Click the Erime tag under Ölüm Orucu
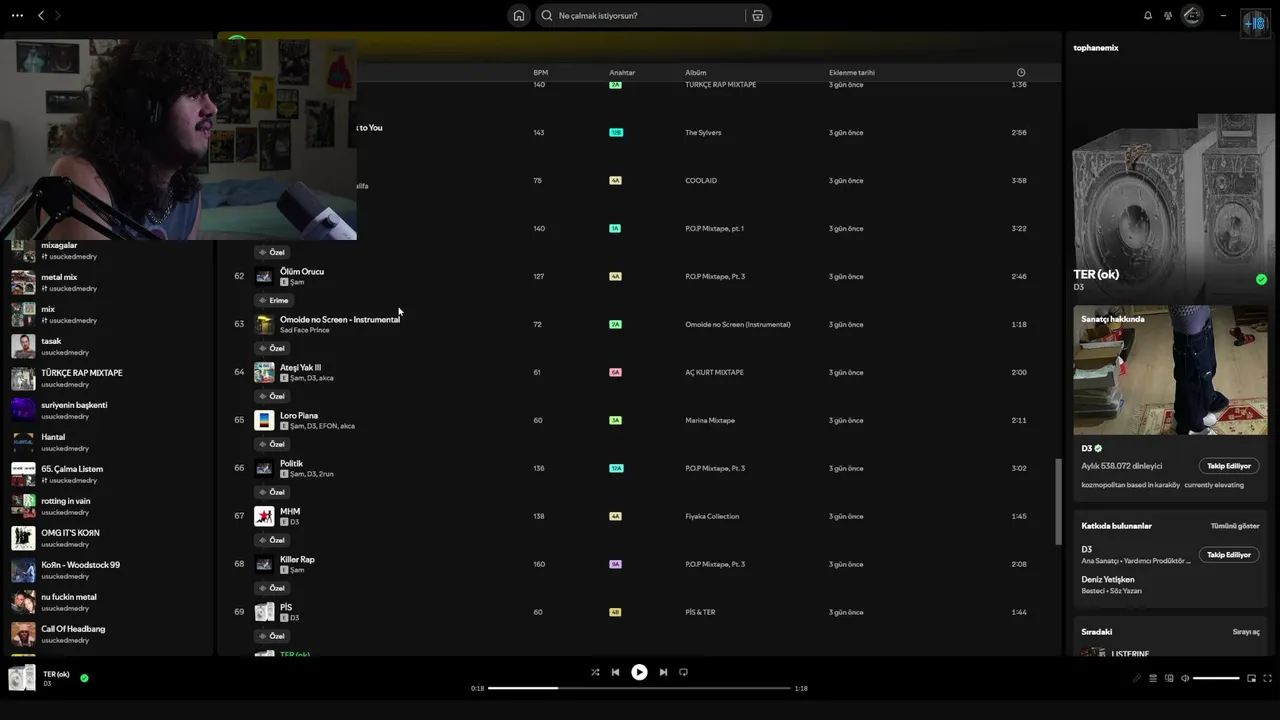This screenshot has height=720, width=1280. pyautogui.click(x=273, y=300)
